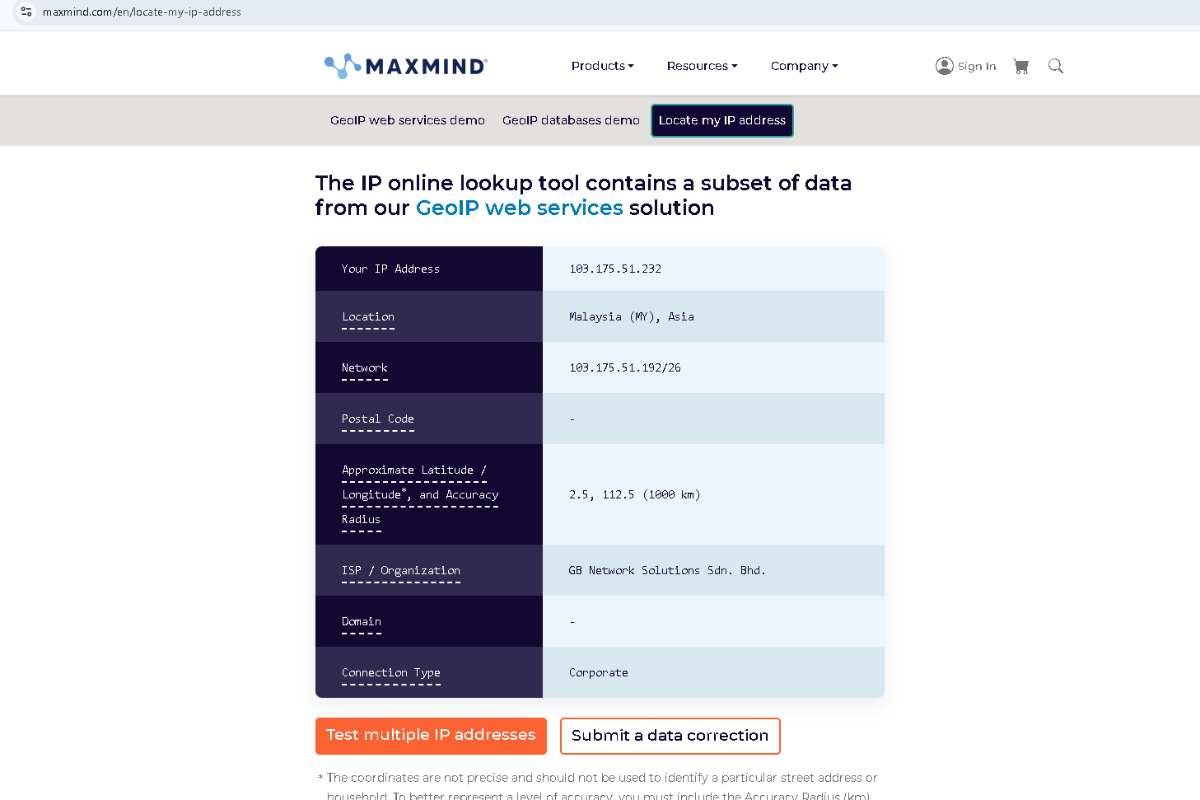Open the GeoIP web services link
1200x800 pixels.
[519, 208]
